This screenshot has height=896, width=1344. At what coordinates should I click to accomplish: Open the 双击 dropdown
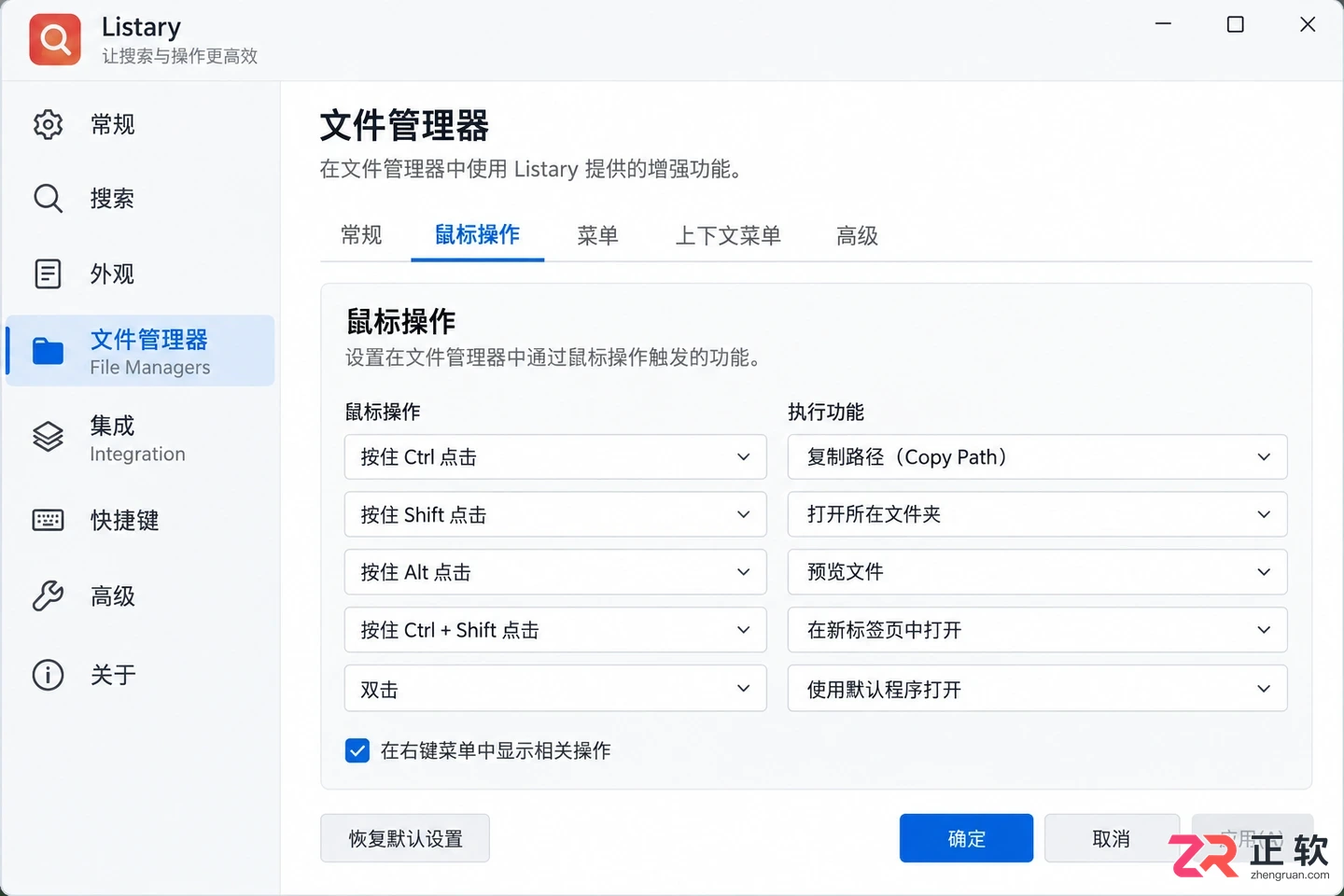coord(555,689)
